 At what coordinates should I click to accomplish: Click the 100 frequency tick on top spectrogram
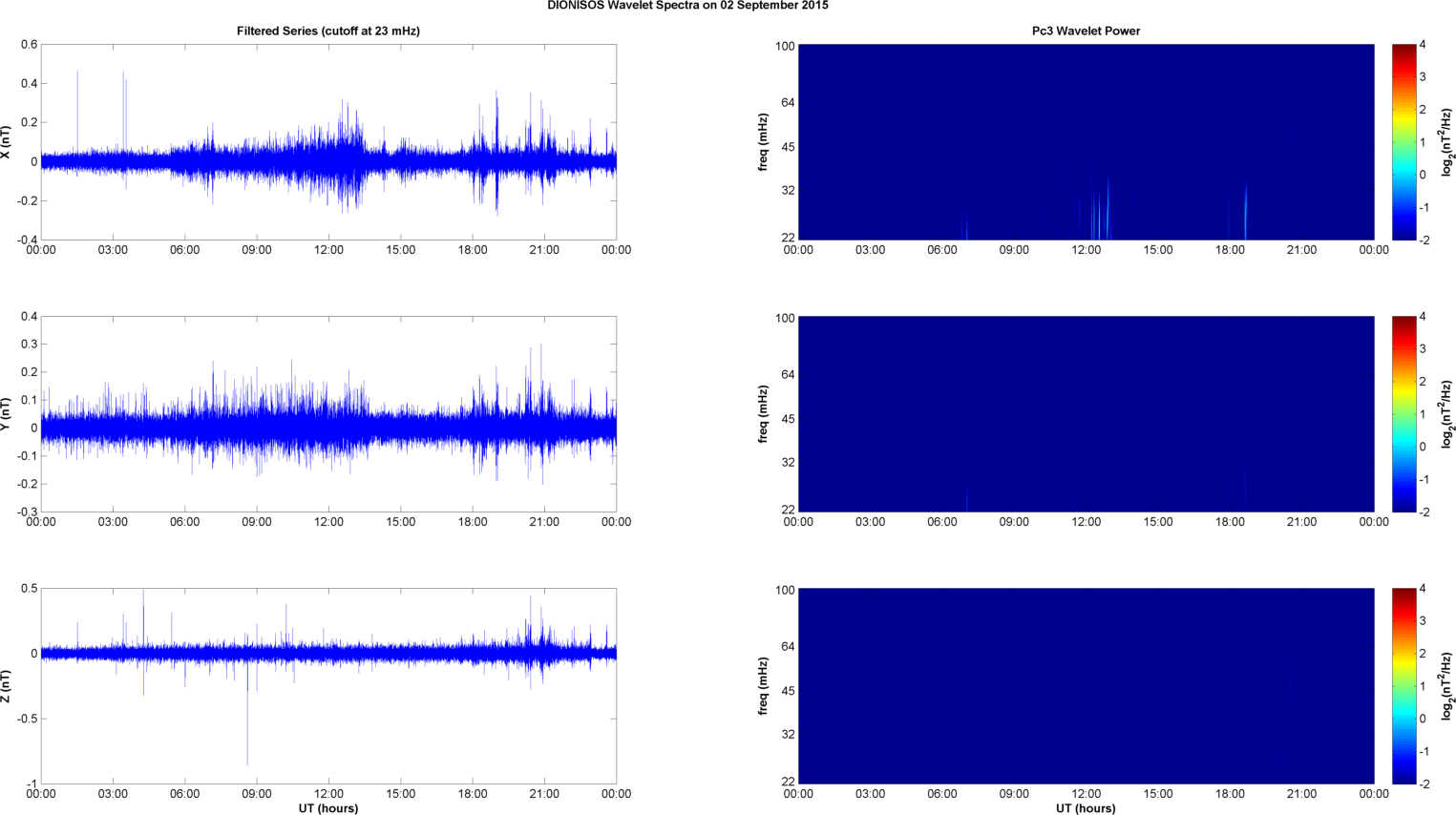click(x=785, y=46)
